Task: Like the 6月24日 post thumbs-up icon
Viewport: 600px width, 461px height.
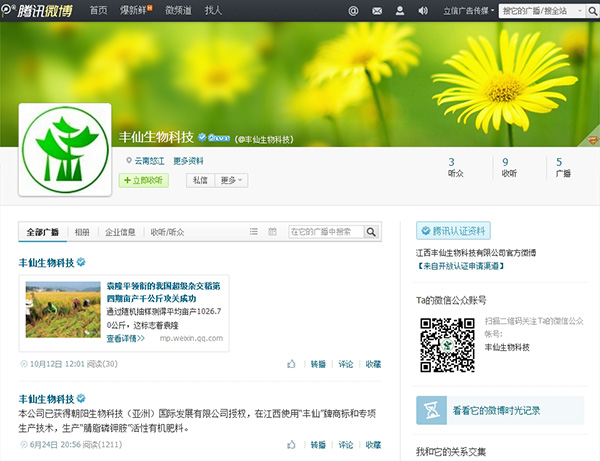Action: tap(291, 445)
